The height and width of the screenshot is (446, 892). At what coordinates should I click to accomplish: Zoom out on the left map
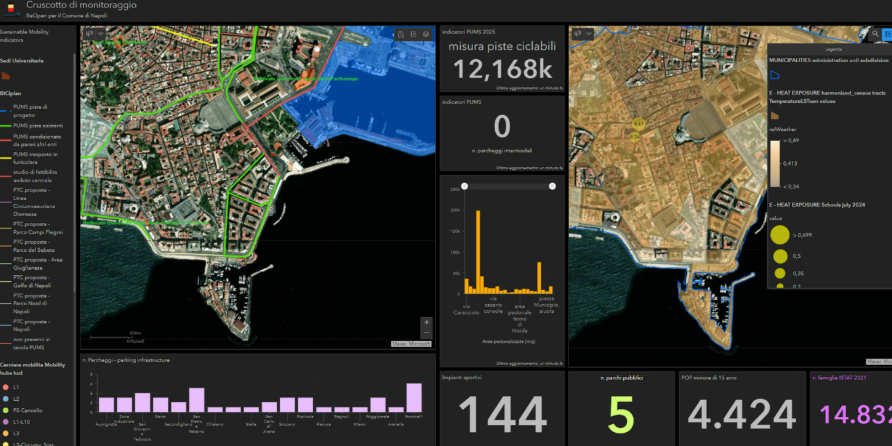[426, 333]
